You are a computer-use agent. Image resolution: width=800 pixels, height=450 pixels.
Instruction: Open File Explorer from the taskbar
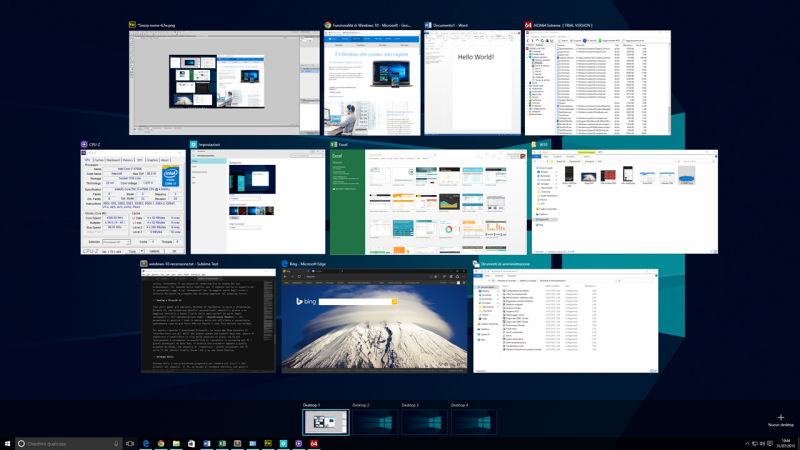pos(176,443)
